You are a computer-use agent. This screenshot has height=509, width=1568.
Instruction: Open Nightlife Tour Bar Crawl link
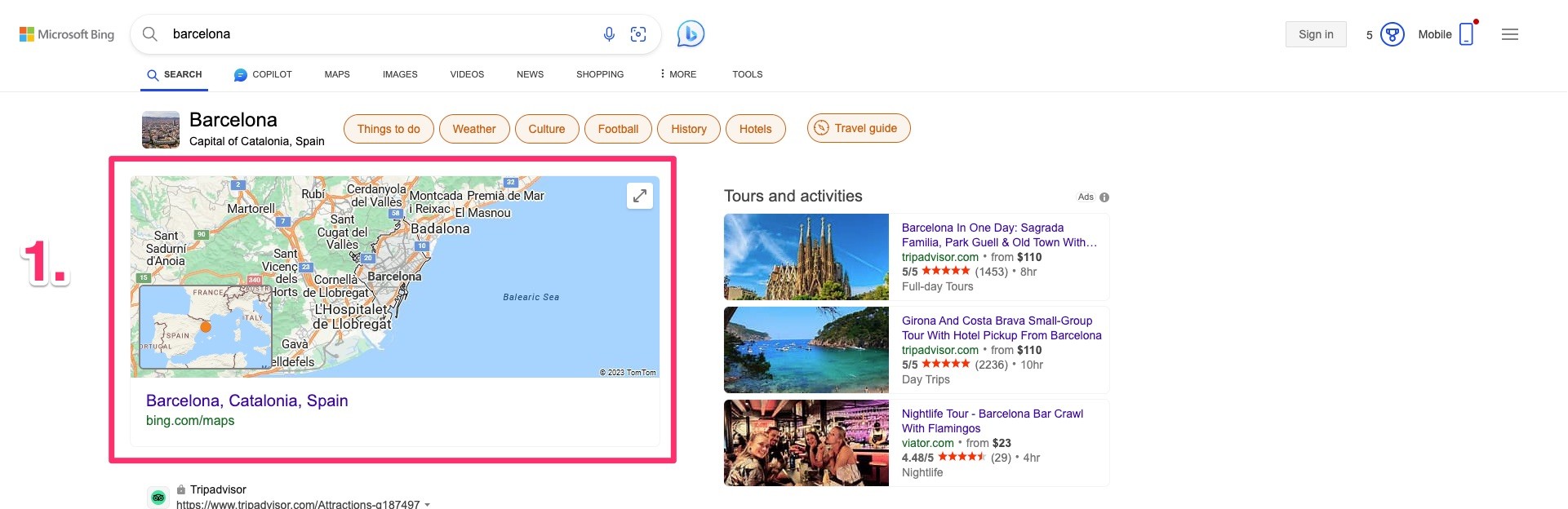[x=993, y=421]
